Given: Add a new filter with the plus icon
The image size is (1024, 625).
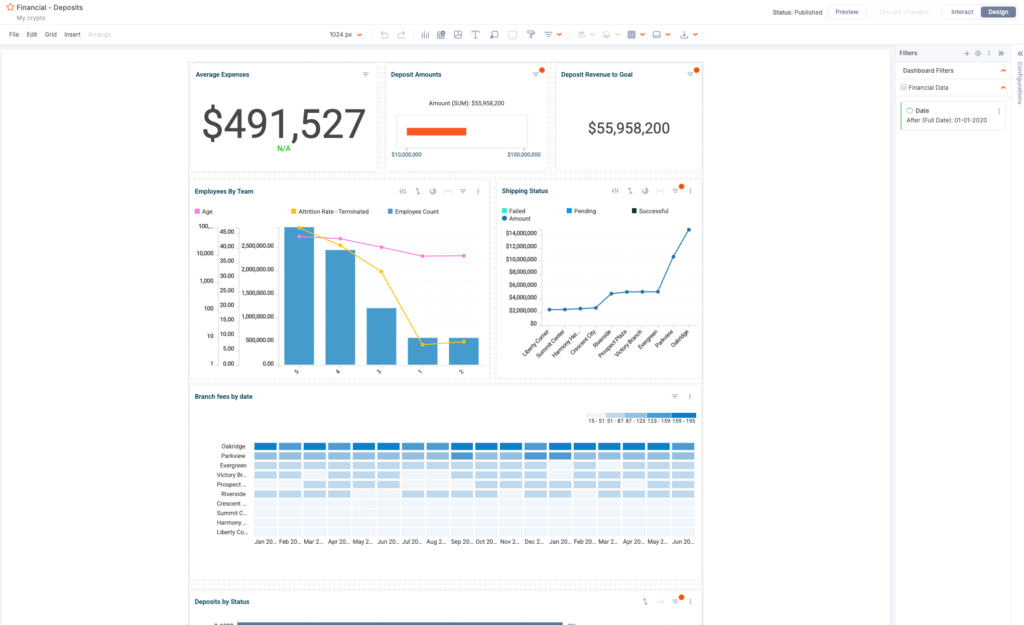Looking at the screenshot, I should pyautogui.click(x=966, y=53).
